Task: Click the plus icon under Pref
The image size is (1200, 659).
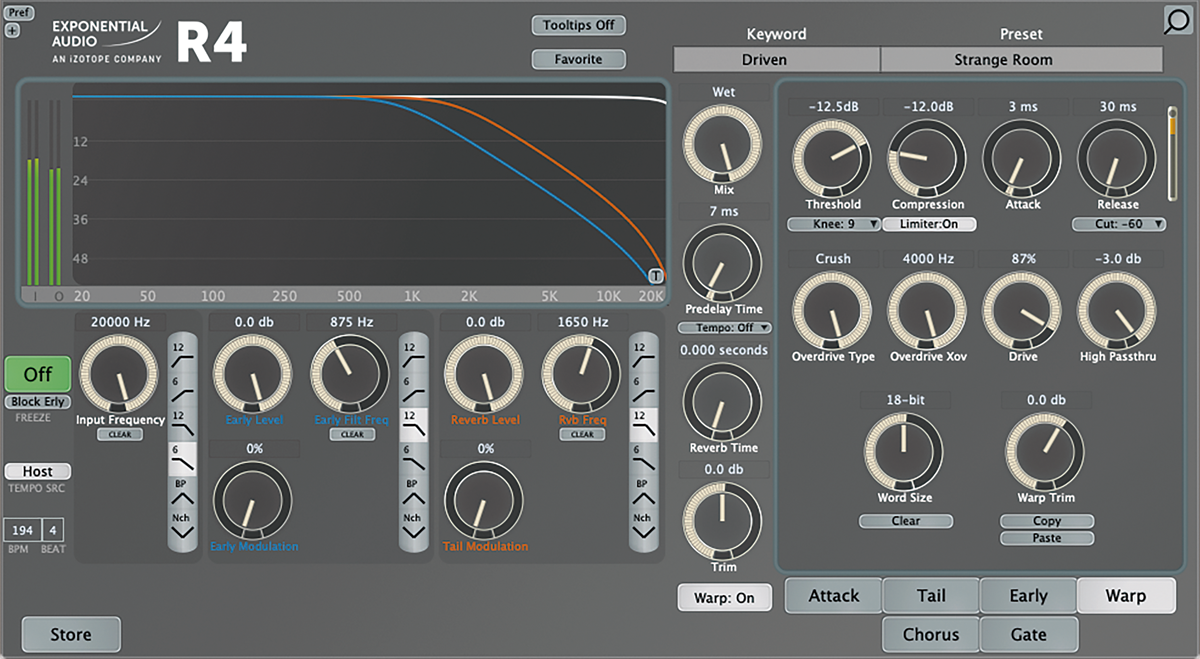Action: (x=12, y=30)
